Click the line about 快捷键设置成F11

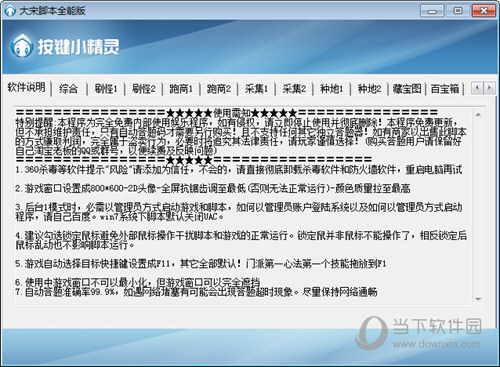click(201, 264)
